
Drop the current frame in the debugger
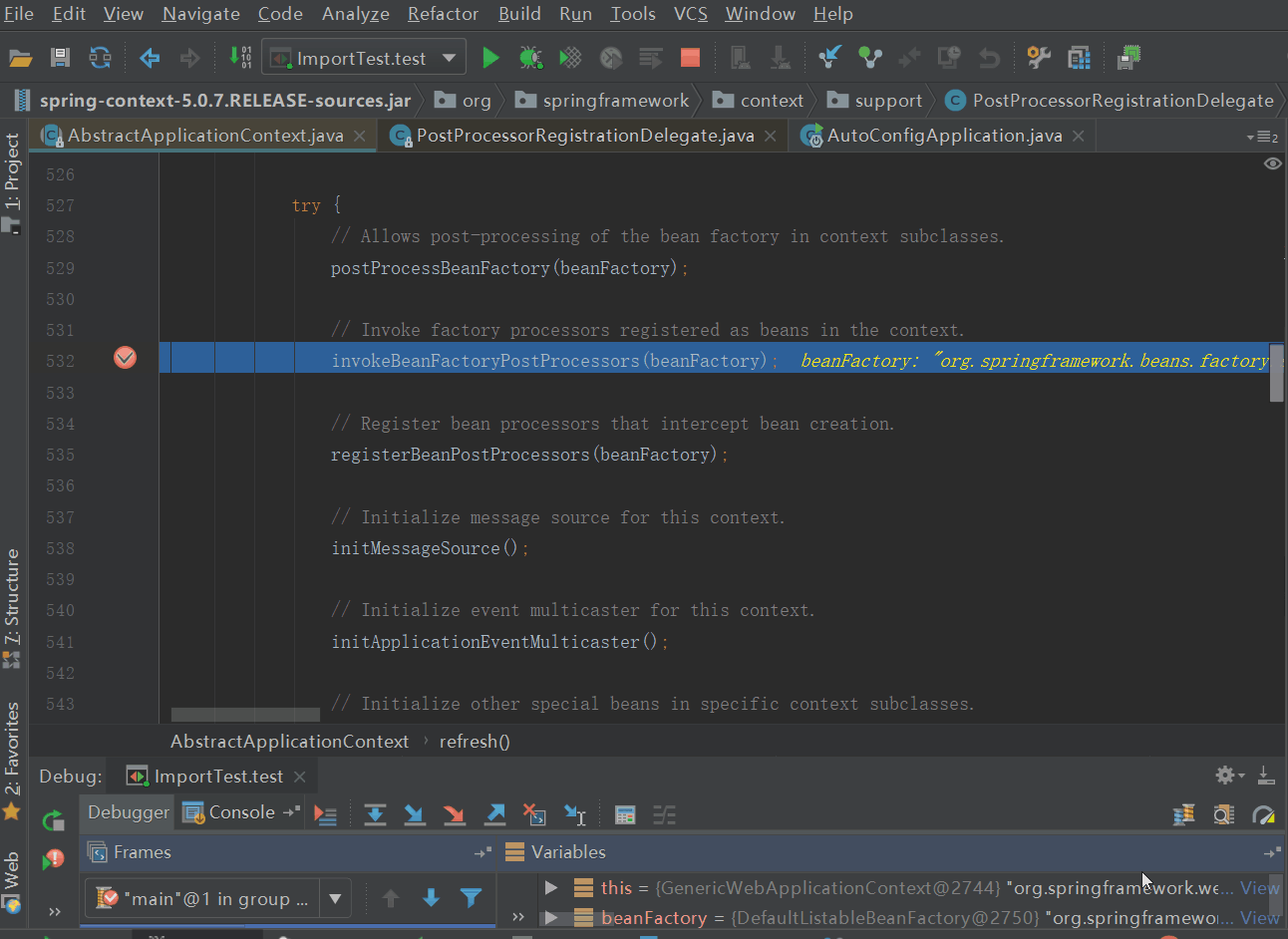tap(534, 814)
